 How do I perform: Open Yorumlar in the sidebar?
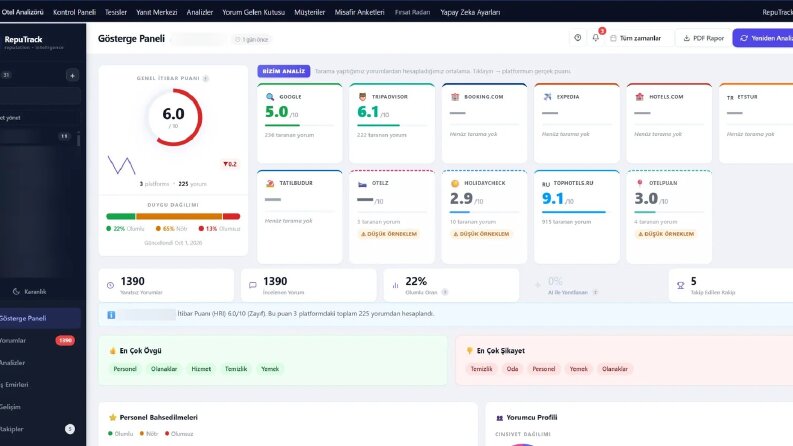click(39, 340)
